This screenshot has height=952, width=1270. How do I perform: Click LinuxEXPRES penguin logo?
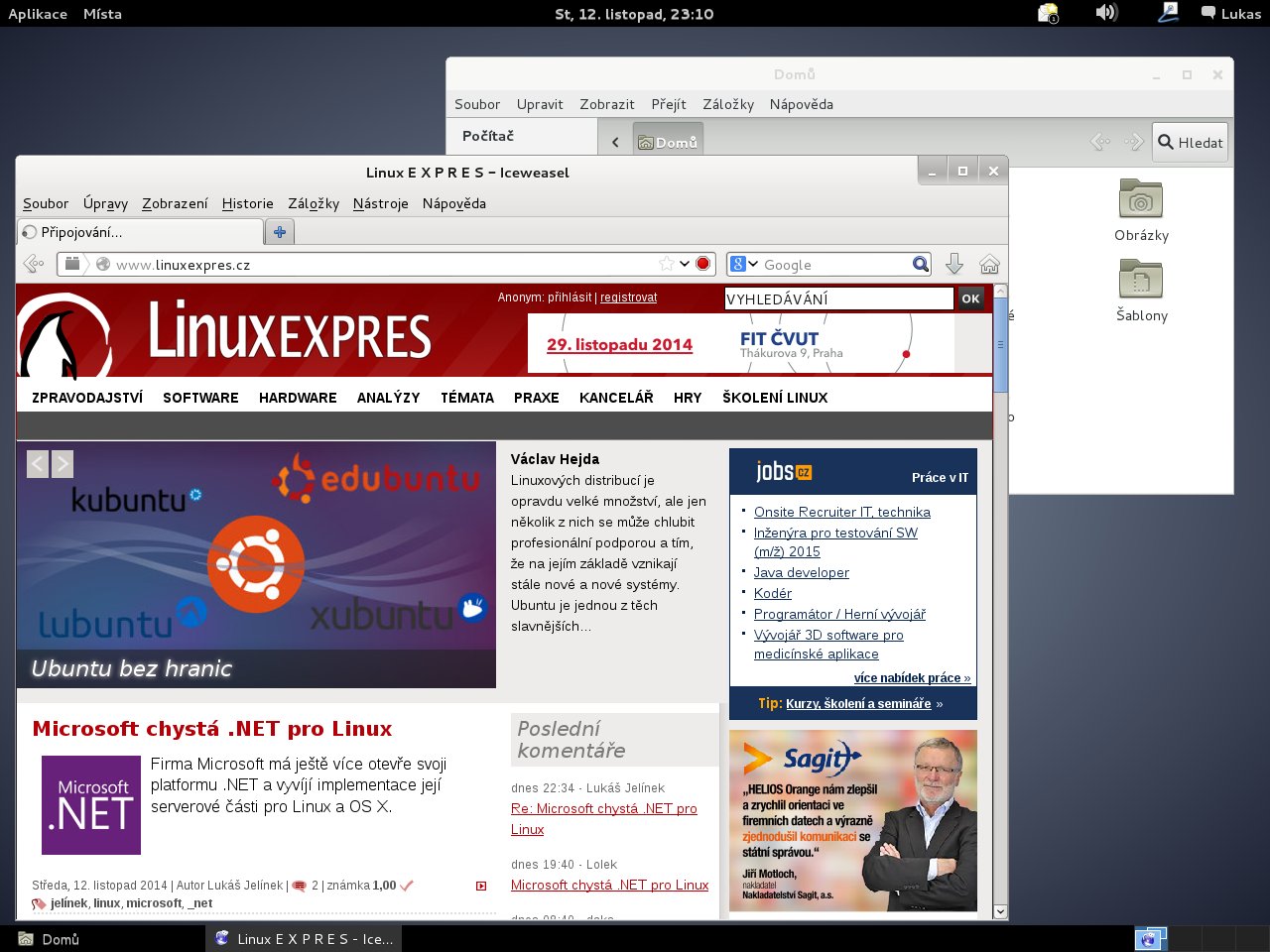click(x=65, y=335)
